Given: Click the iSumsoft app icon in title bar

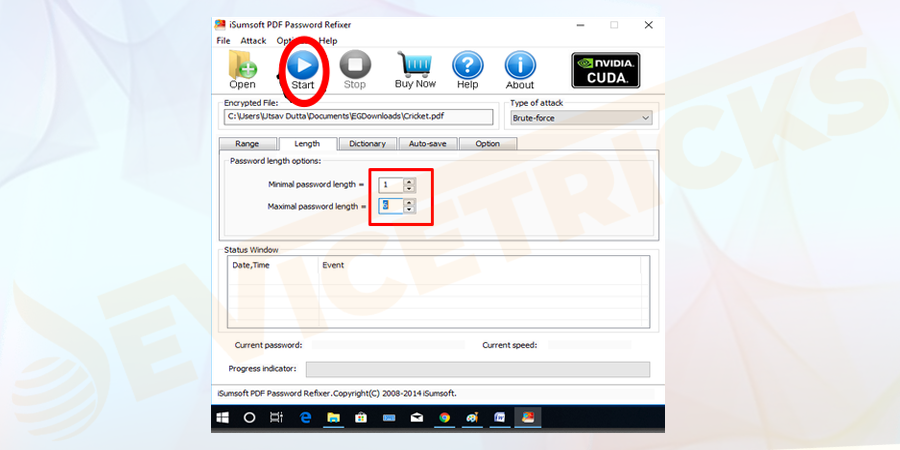Looking at the screenshot, I should pos(220,25).
